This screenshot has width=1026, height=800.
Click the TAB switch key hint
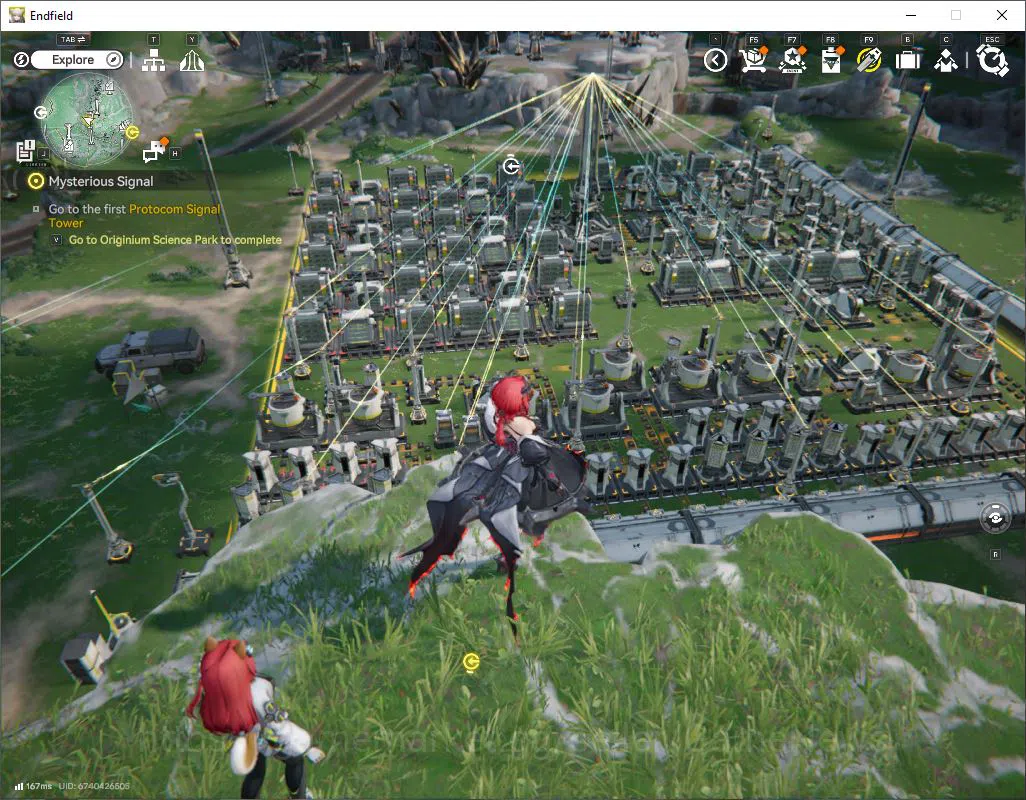click(x=73, y=39)
